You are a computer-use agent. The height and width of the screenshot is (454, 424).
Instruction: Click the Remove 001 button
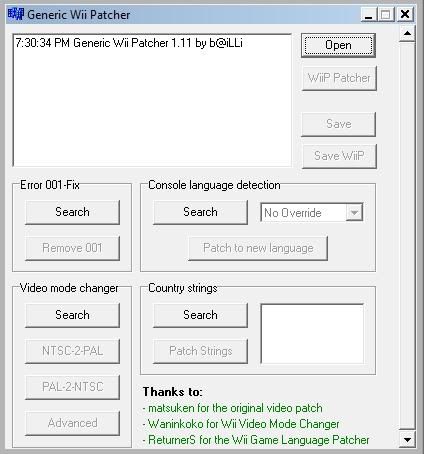72,248
